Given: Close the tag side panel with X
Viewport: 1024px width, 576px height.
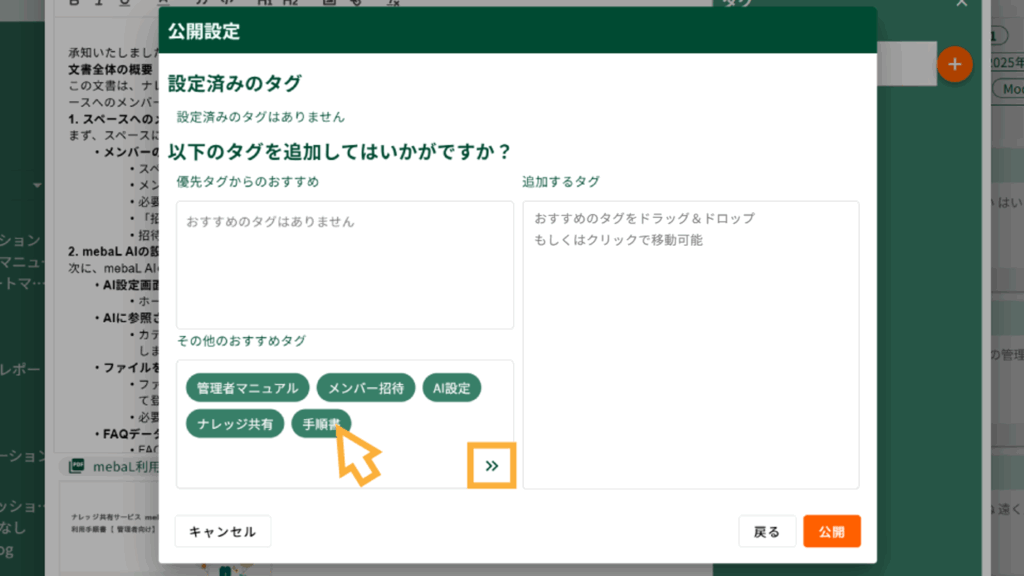Looking at the screenshot, I should tap(962, 4).
